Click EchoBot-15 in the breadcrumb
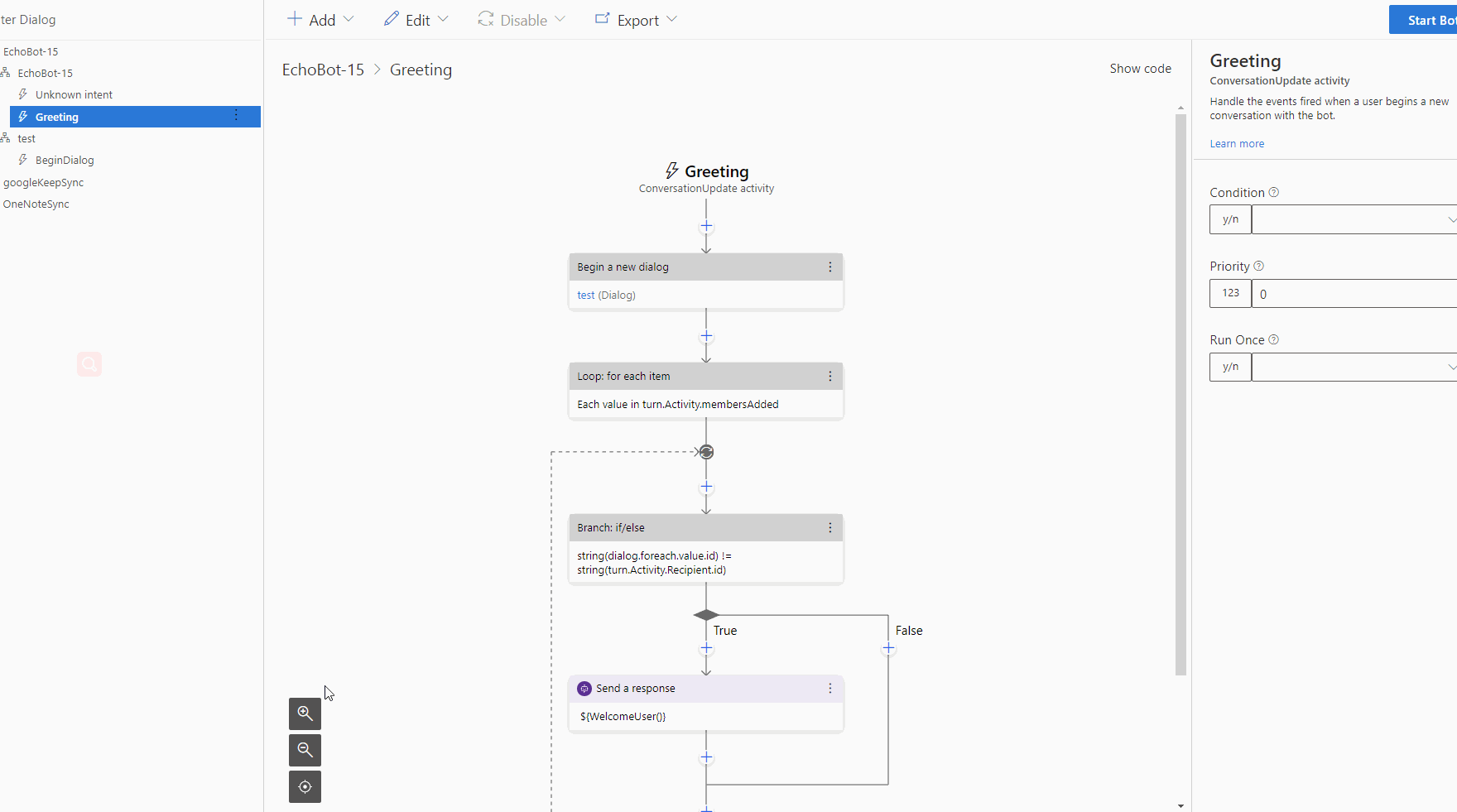Image resolution: width=1457 pixels, height=812 pixels. (323, 70)
